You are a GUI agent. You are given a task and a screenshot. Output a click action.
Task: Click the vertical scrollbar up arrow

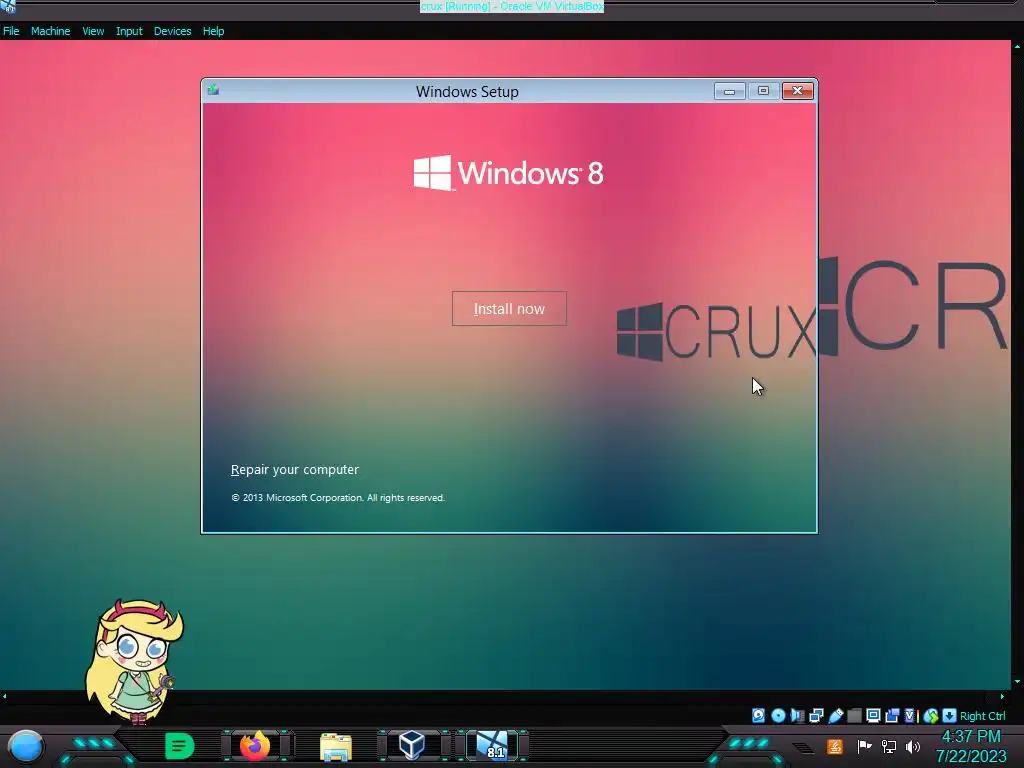(1017, 46)
